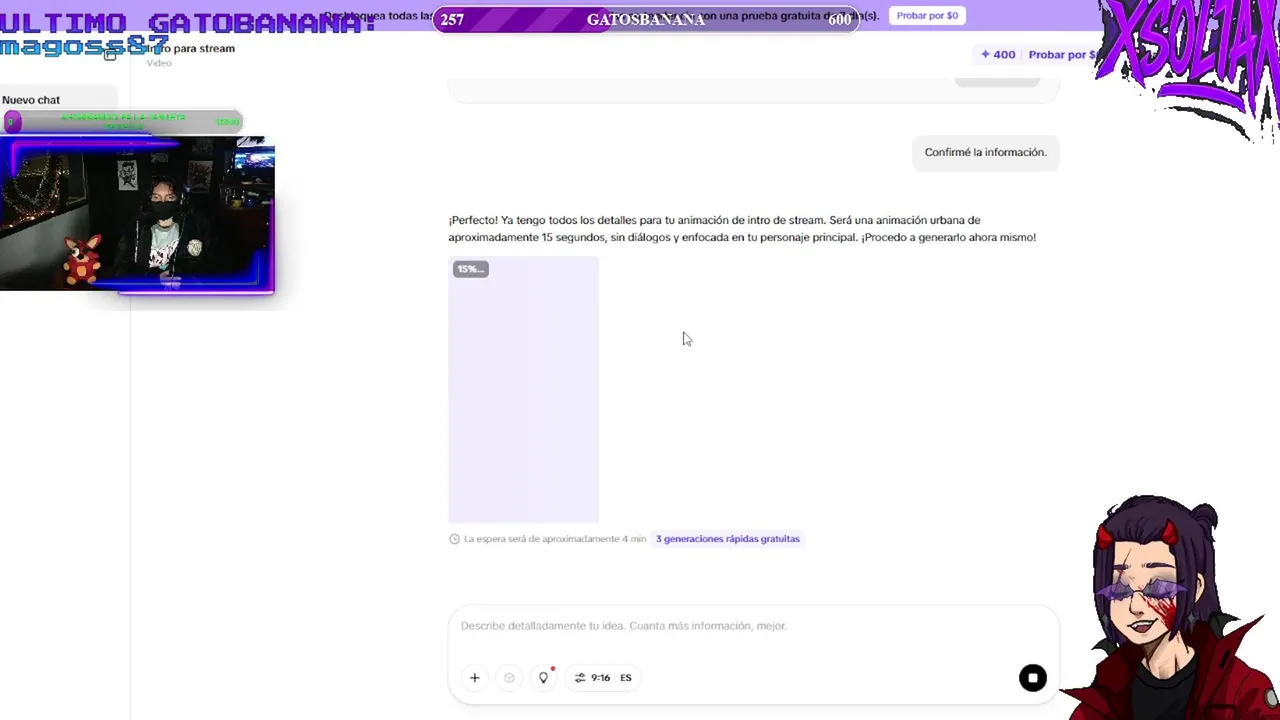This screenshot has width=1280, height=720.
Task: Open the lightbulb ideas button
Action: 544,677
